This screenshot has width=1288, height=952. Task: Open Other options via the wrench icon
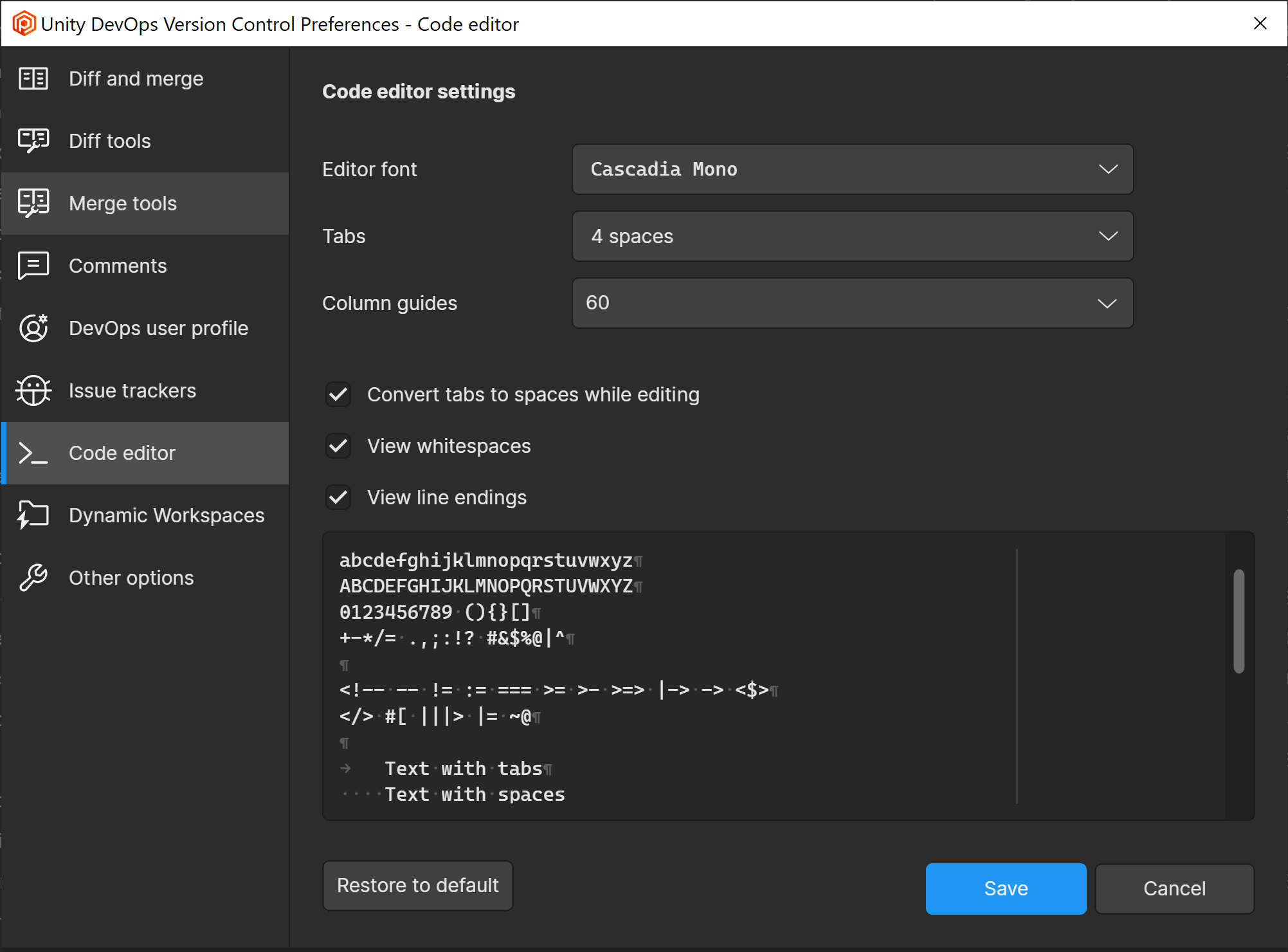pos(33,577)
